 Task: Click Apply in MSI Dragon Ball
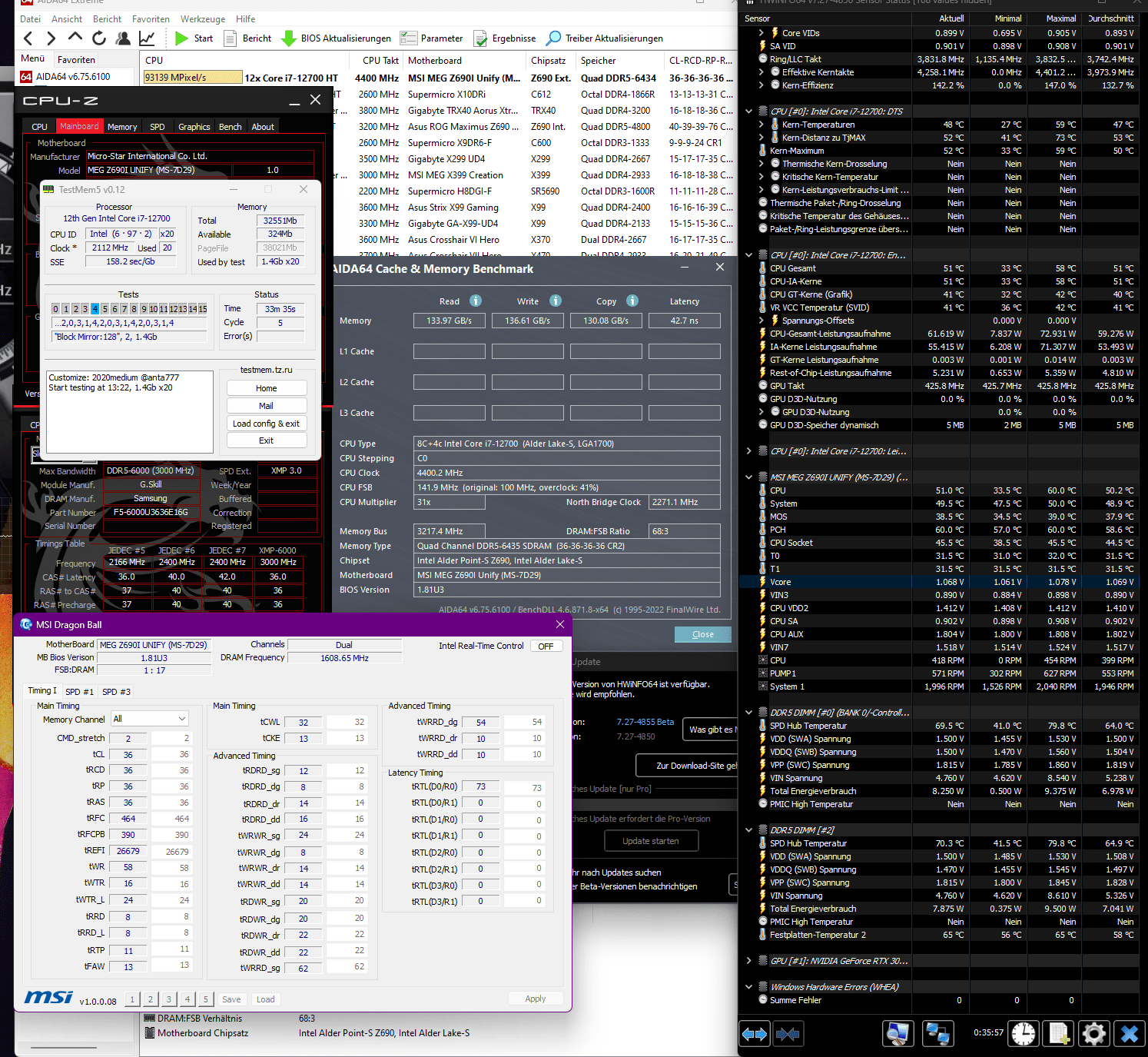pos(536,999)
